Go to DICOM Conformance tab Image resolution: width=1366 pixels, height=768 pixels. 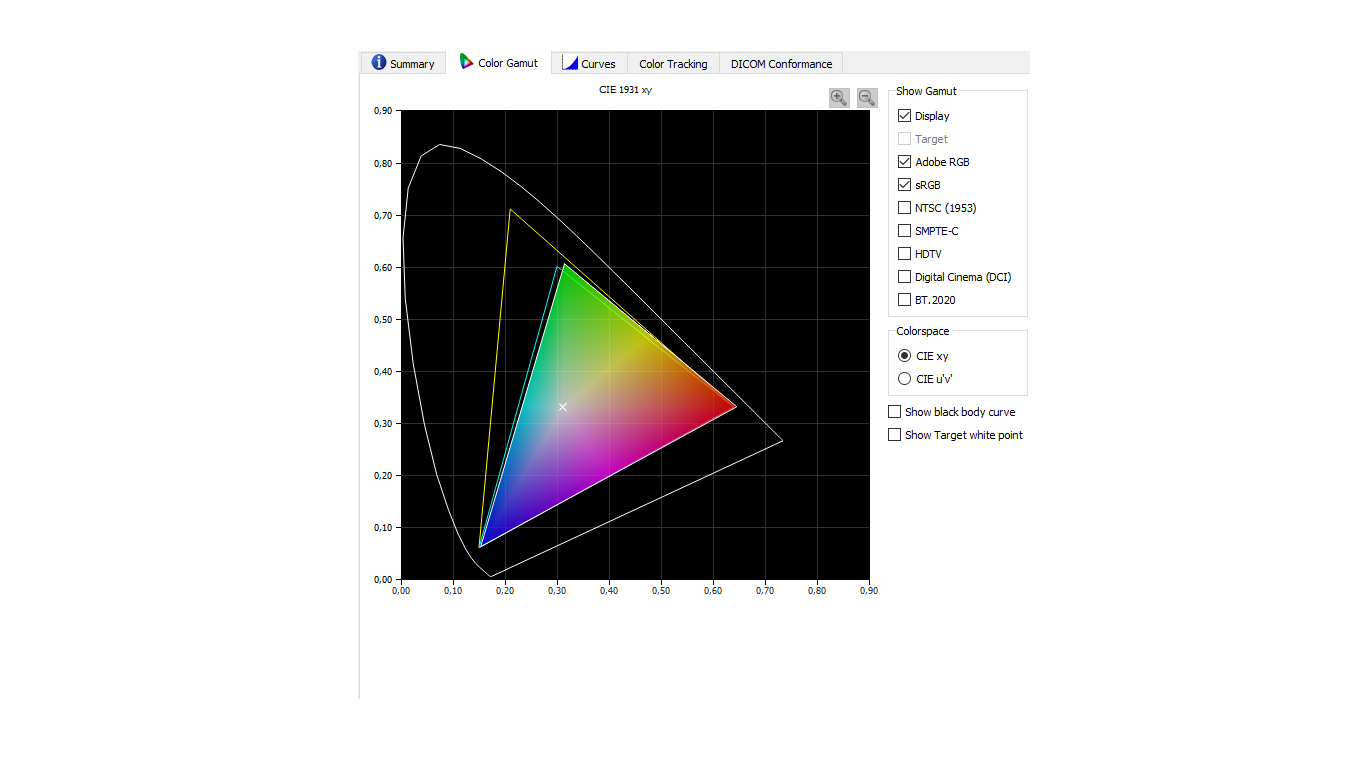pos(781,63)
